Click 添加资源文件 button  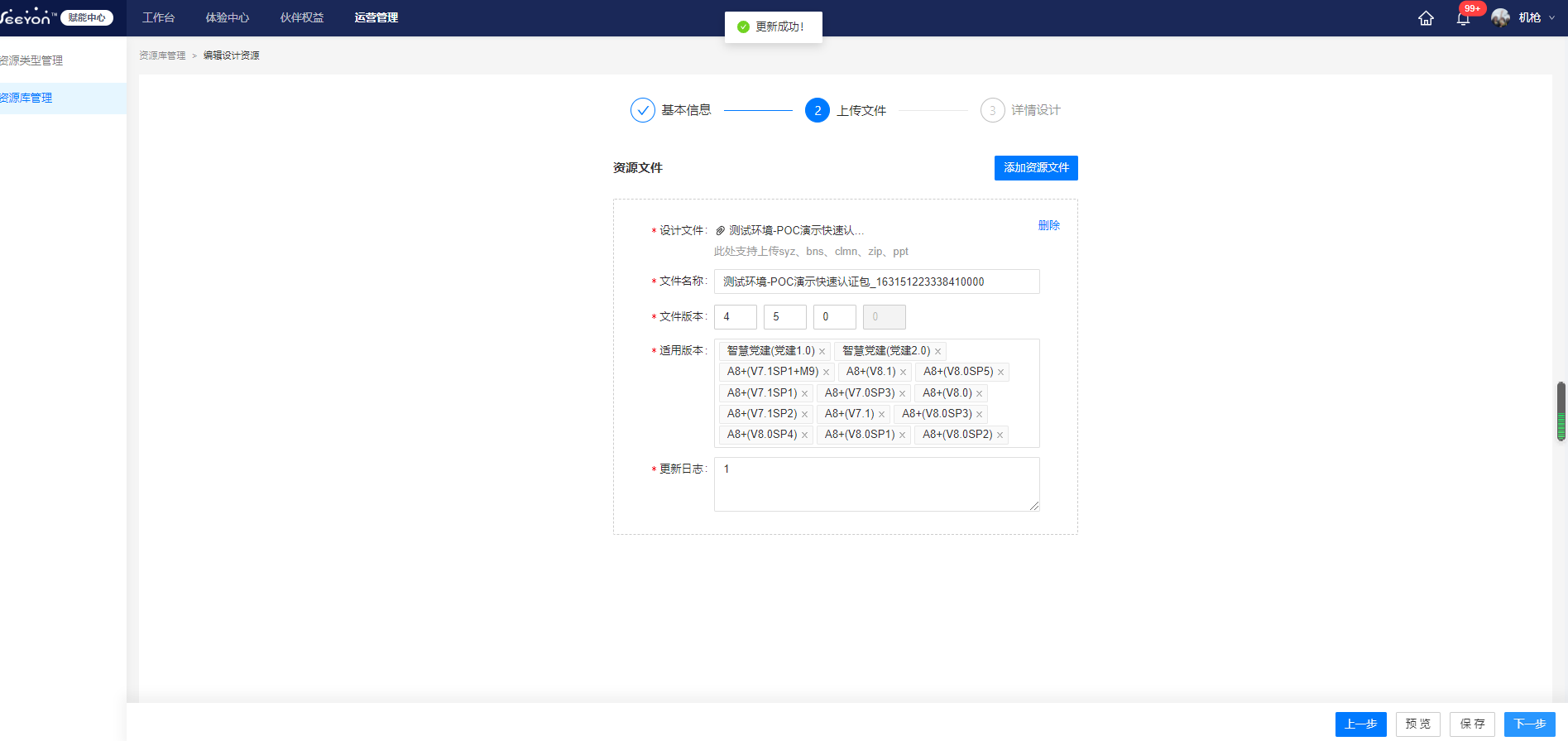[1036, 167]
